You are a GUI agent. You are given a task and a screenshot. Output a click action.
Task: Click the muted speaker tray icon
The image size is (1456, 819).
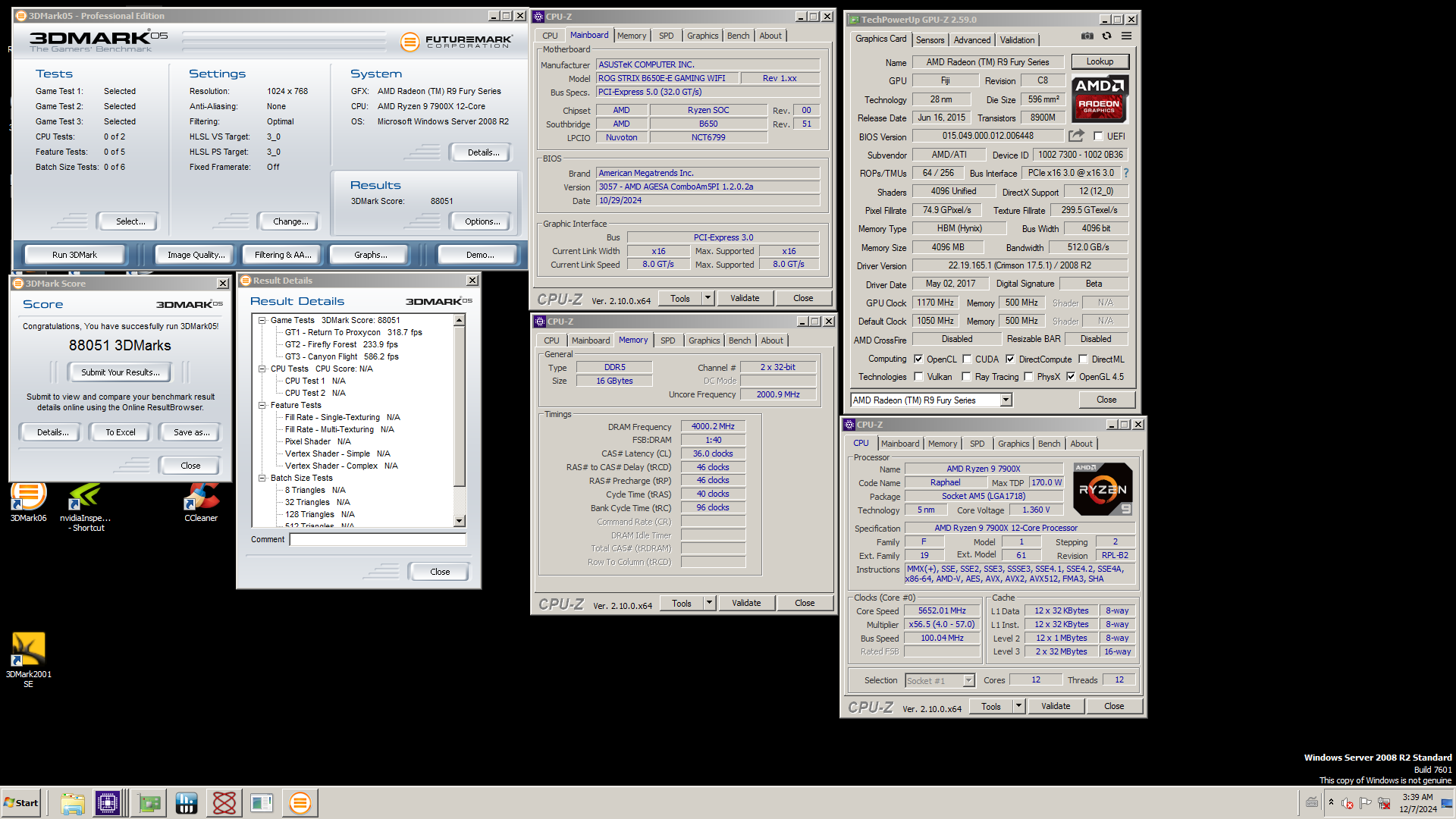click(x=1348, y=803)
